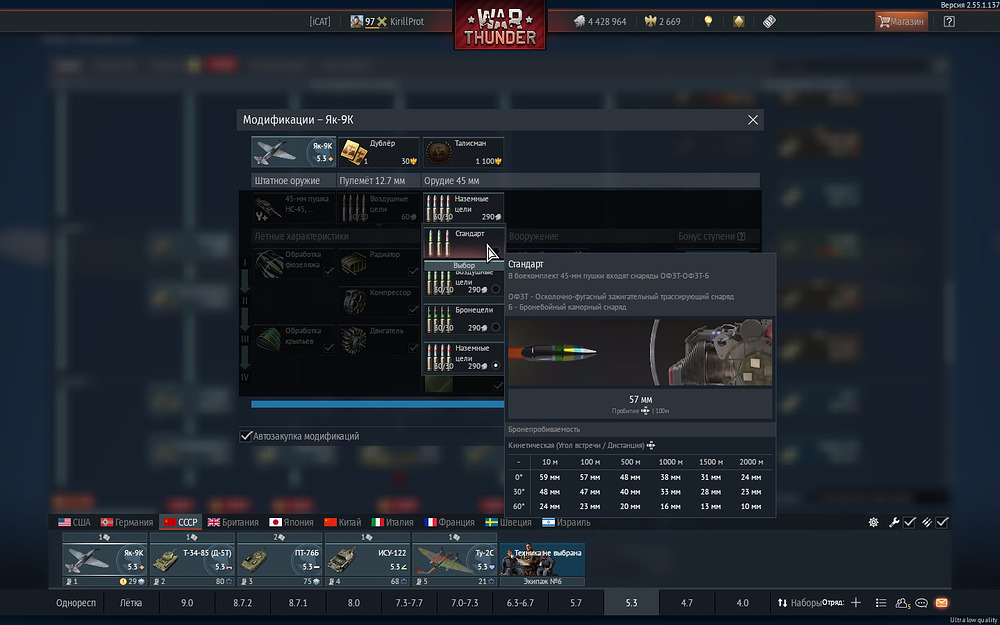Screen dimensions: 1000x625
Task: Switch to the Франция nation tab
Action: (x=450, y=522)
